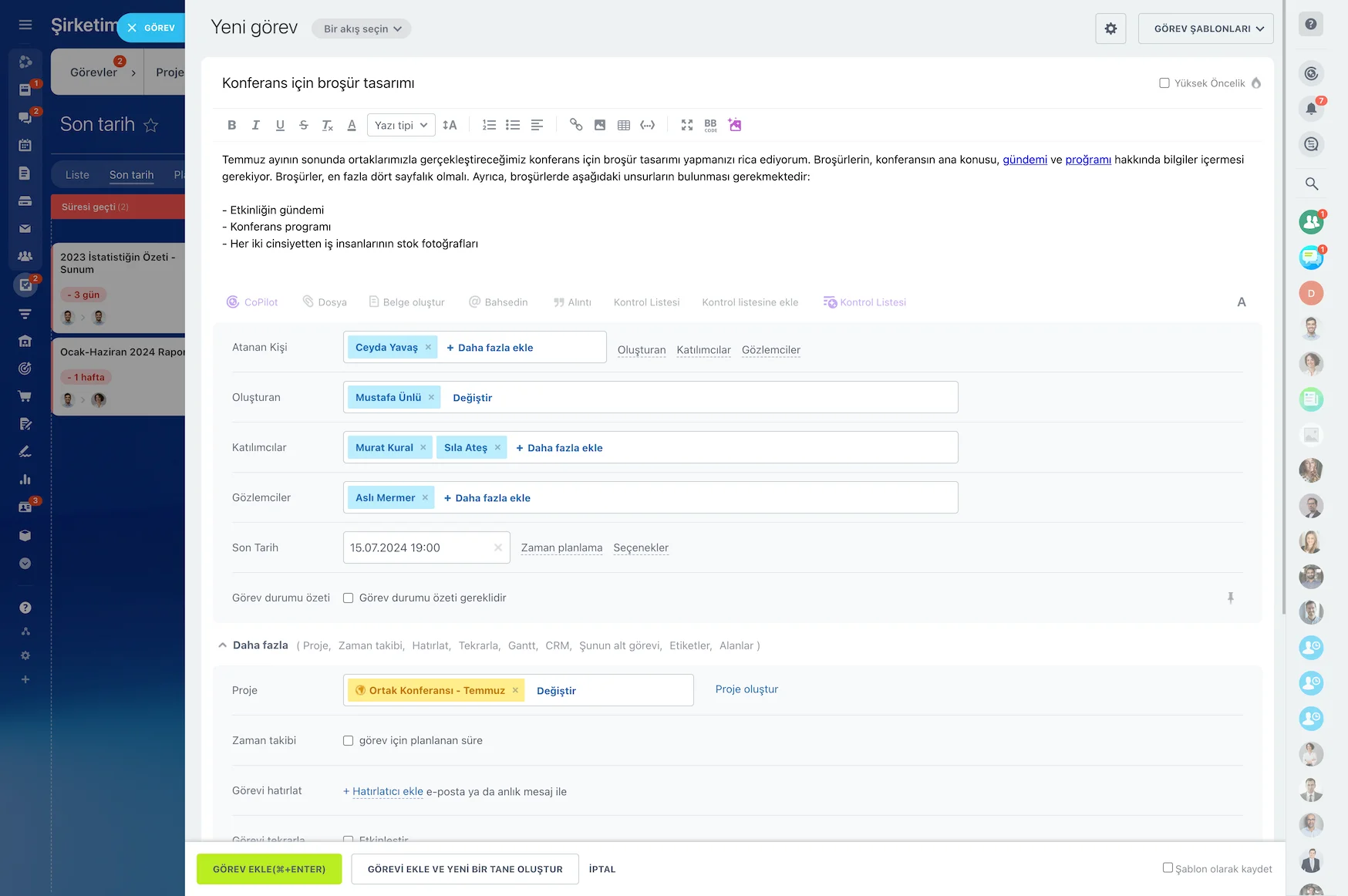The image size is (1348, 896).
Task: Click the Son Tarih date field
Action: [426, 547]
